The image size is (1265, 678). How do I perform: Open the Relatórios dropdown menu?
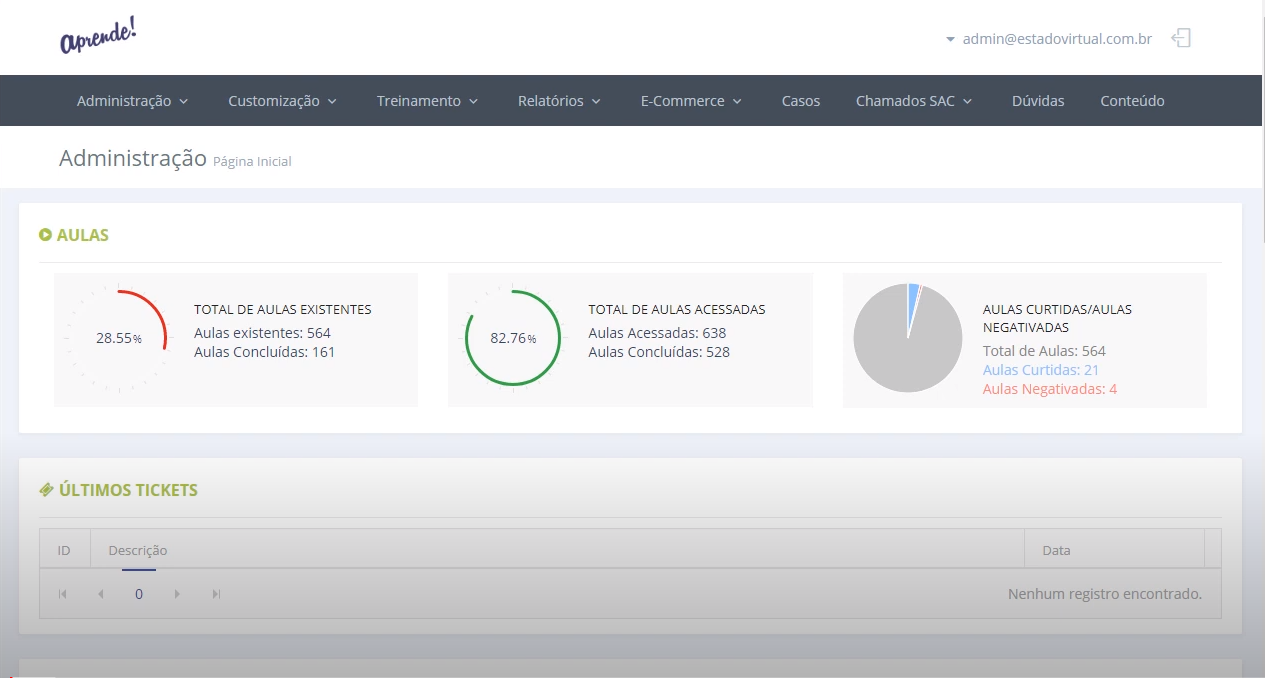(x=559, y=101)
